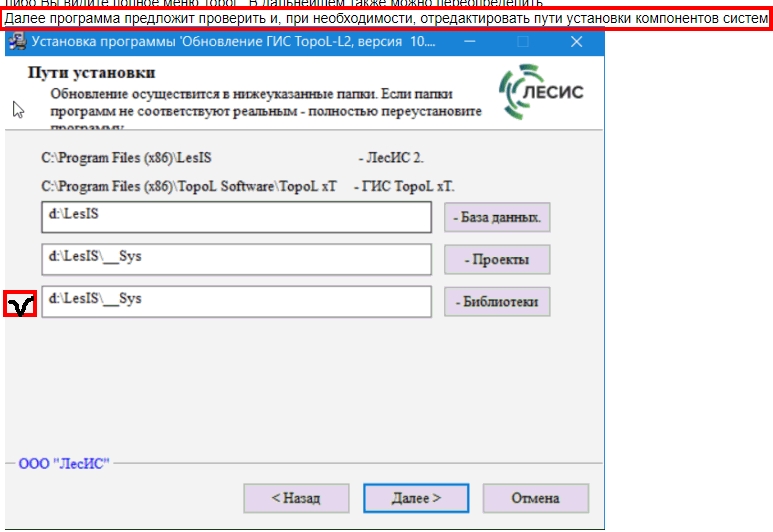Click the '- ГИС TopoL xT.' label
This screenshot has height=532, width=773.
coord(404,186)
